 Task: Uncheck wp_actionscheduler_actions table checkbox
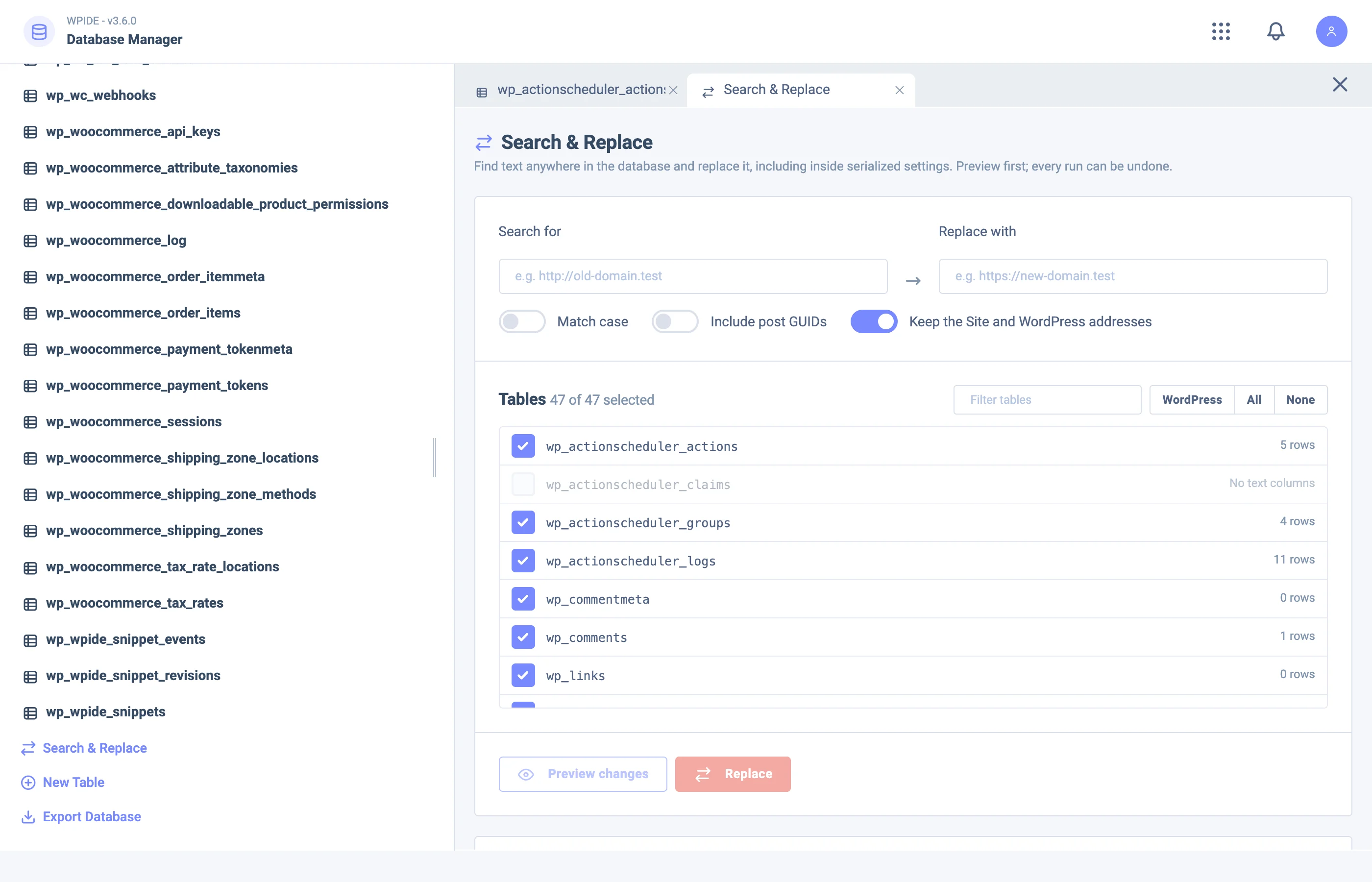pos(523,445)
